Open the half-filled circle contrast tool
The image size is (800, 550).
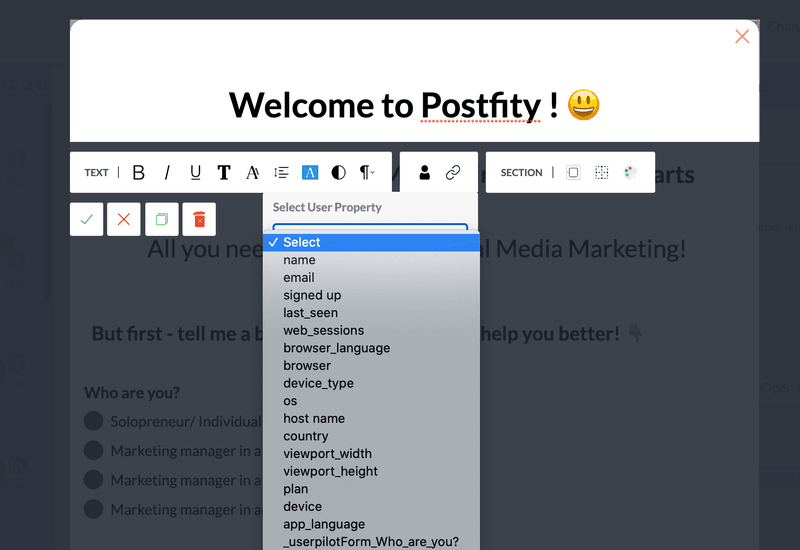tap(338, 172)
